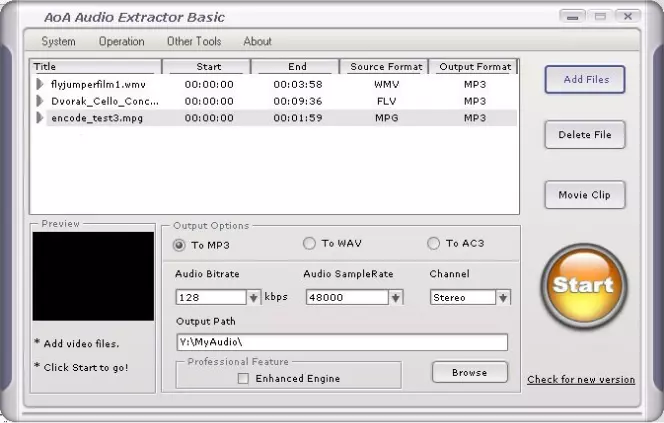Select the To WAV radio option

[x=309, y=243]
